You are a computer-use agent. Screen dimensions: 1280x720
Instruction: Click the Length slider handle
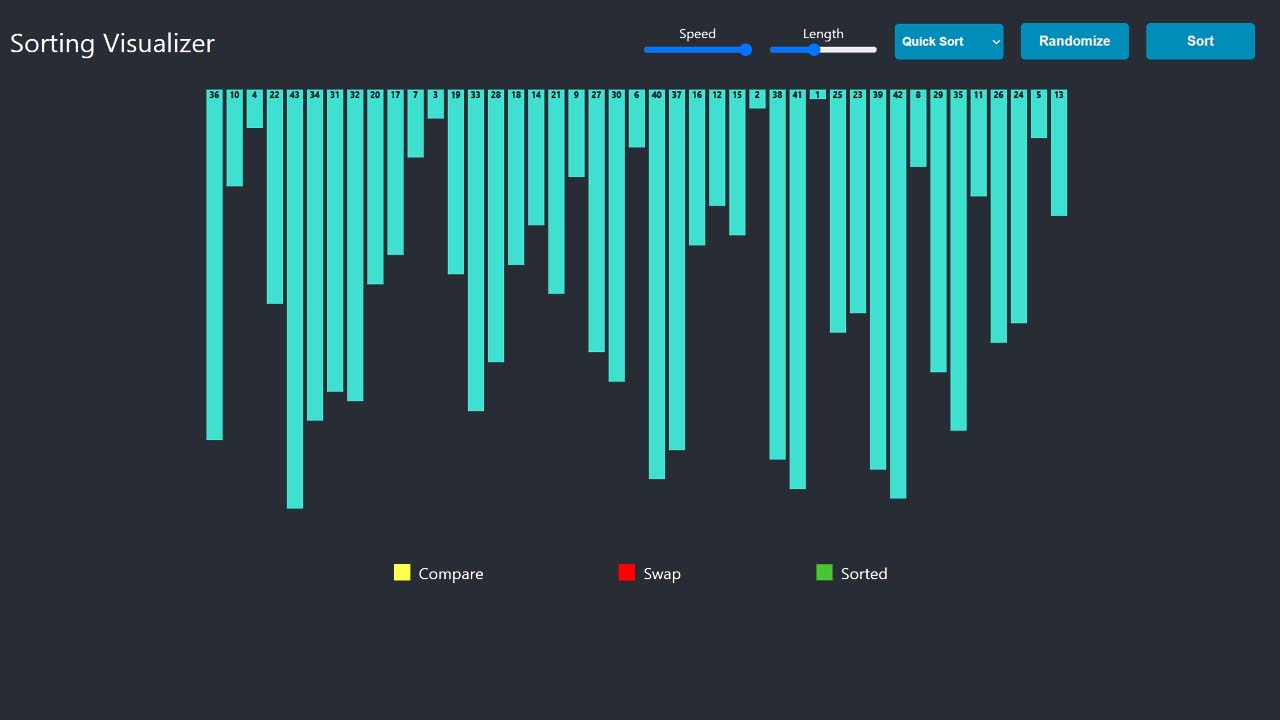click(813, 48)
